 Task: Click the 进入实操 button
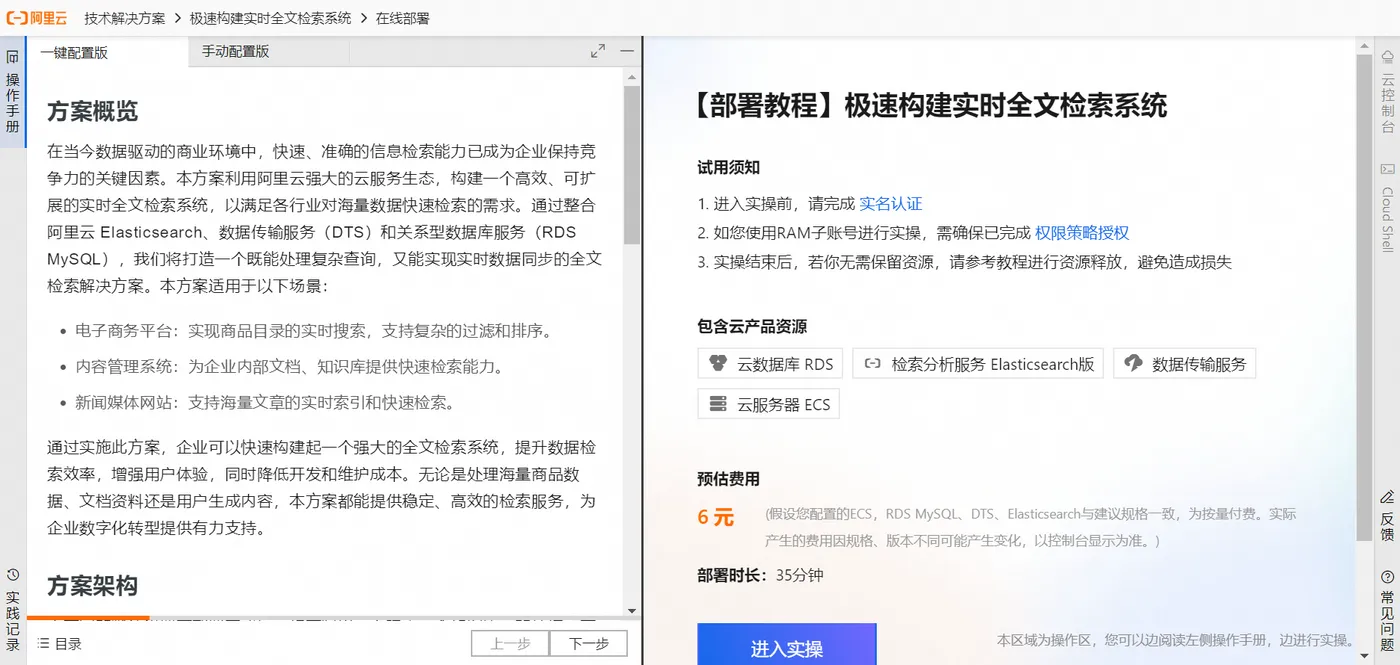787,645
